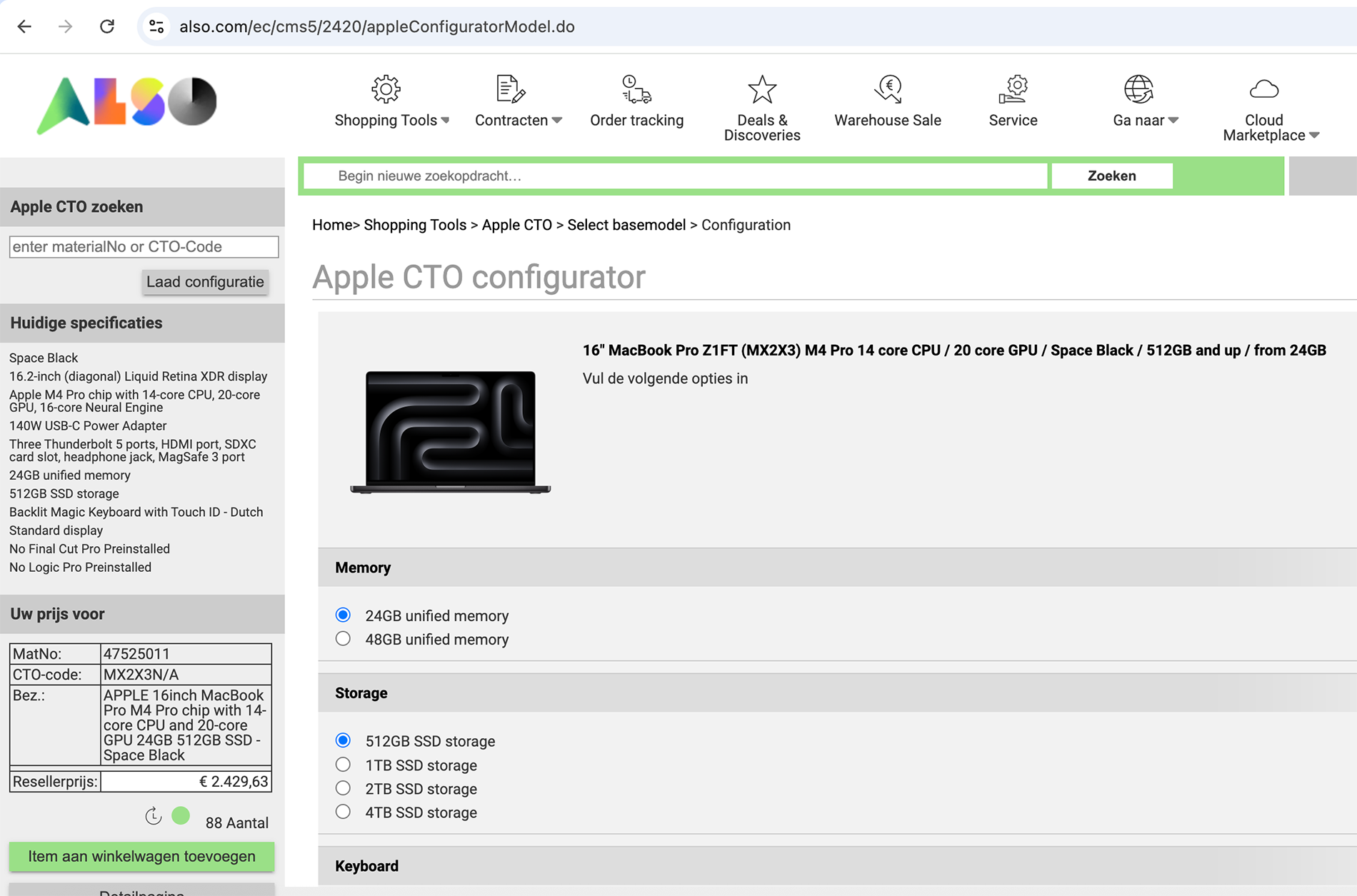Click the browser forward arrow
This screenshot has height=896, width=1357.
[x=66, y=26]
